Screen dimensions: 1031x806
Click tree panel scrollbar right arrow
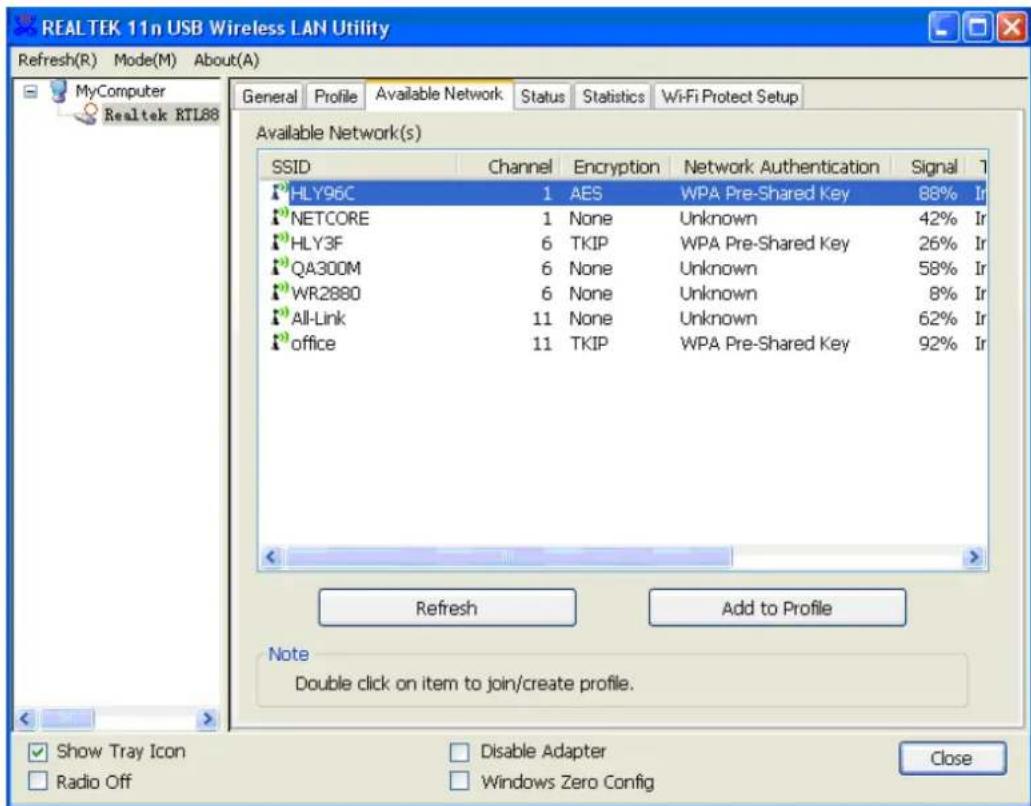pyautogui.click(x=208, y=719)
